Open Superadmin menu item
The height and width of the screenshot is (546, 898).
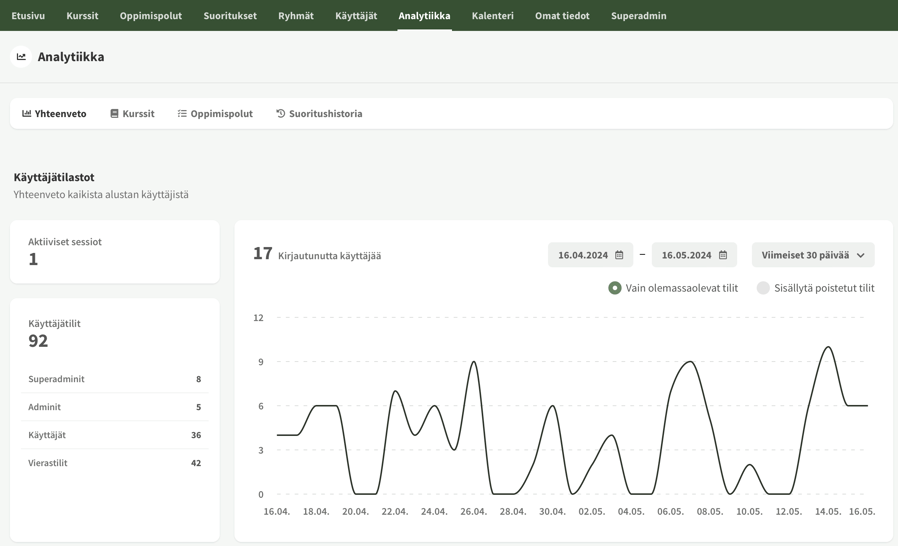tap(639, 15)
